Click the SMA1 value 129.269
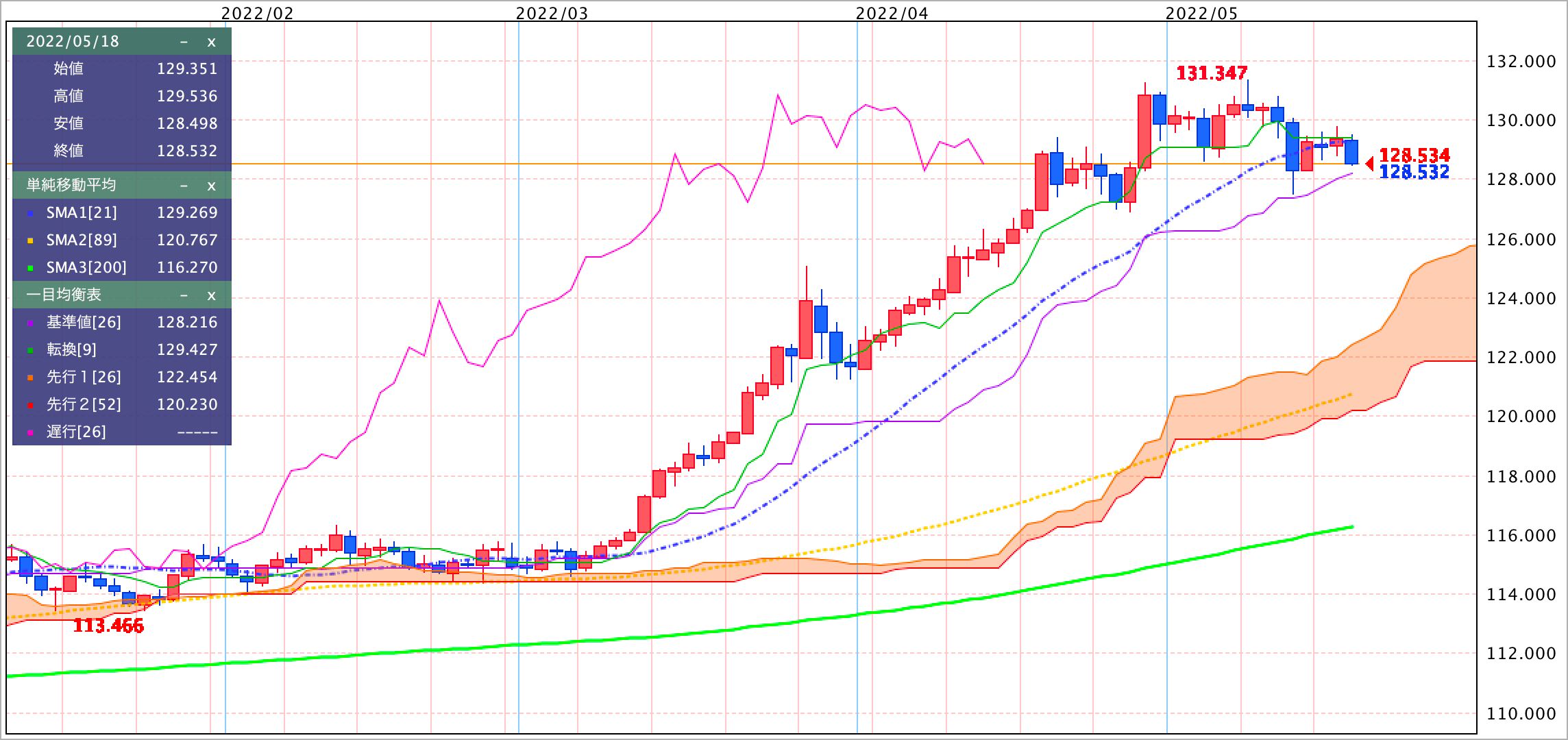Viewport: 1568px width, 740px height. [187, 212]
